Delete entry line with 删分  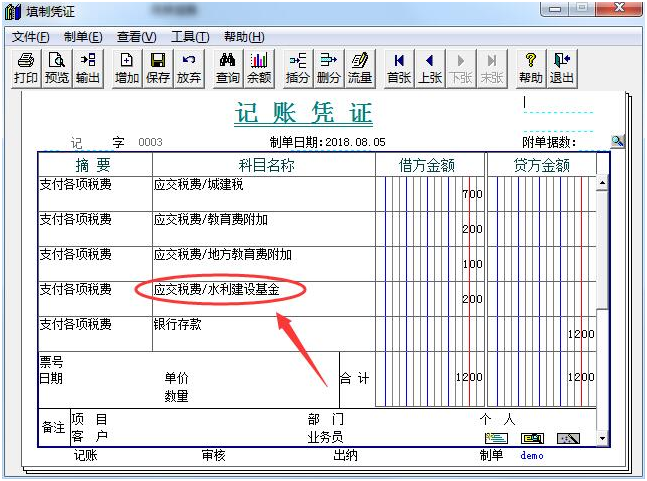[x=328, y=68]
